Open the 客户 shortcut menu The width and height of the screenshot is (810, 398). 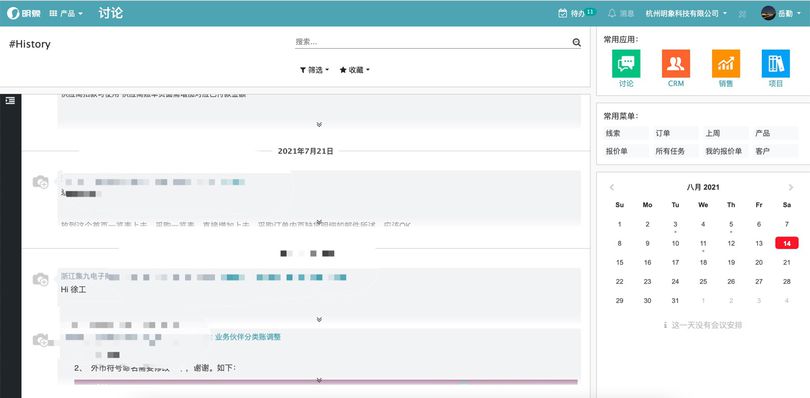(775, 151)
